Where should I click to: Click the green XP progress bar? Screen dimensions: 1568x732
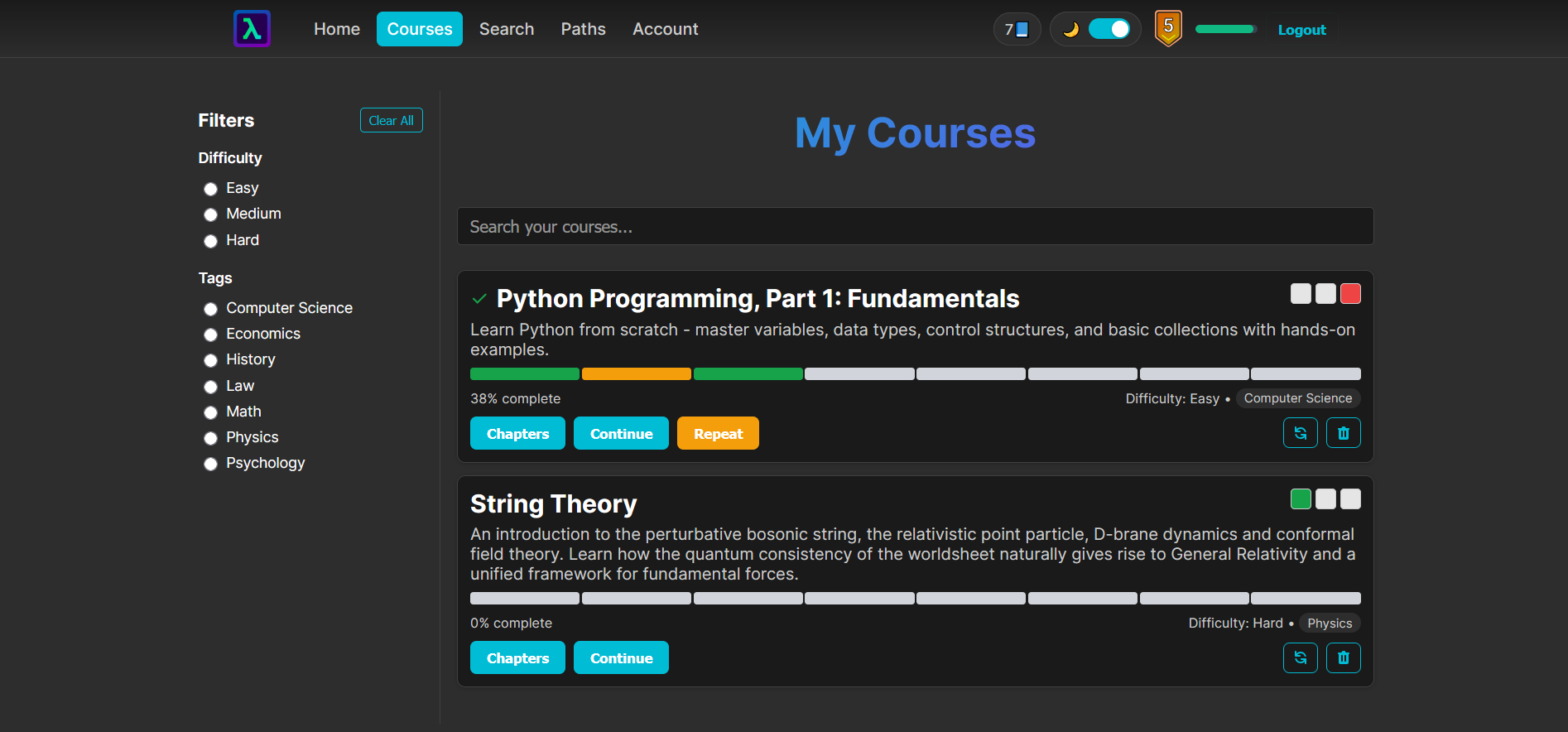[x=1225, y=29]
